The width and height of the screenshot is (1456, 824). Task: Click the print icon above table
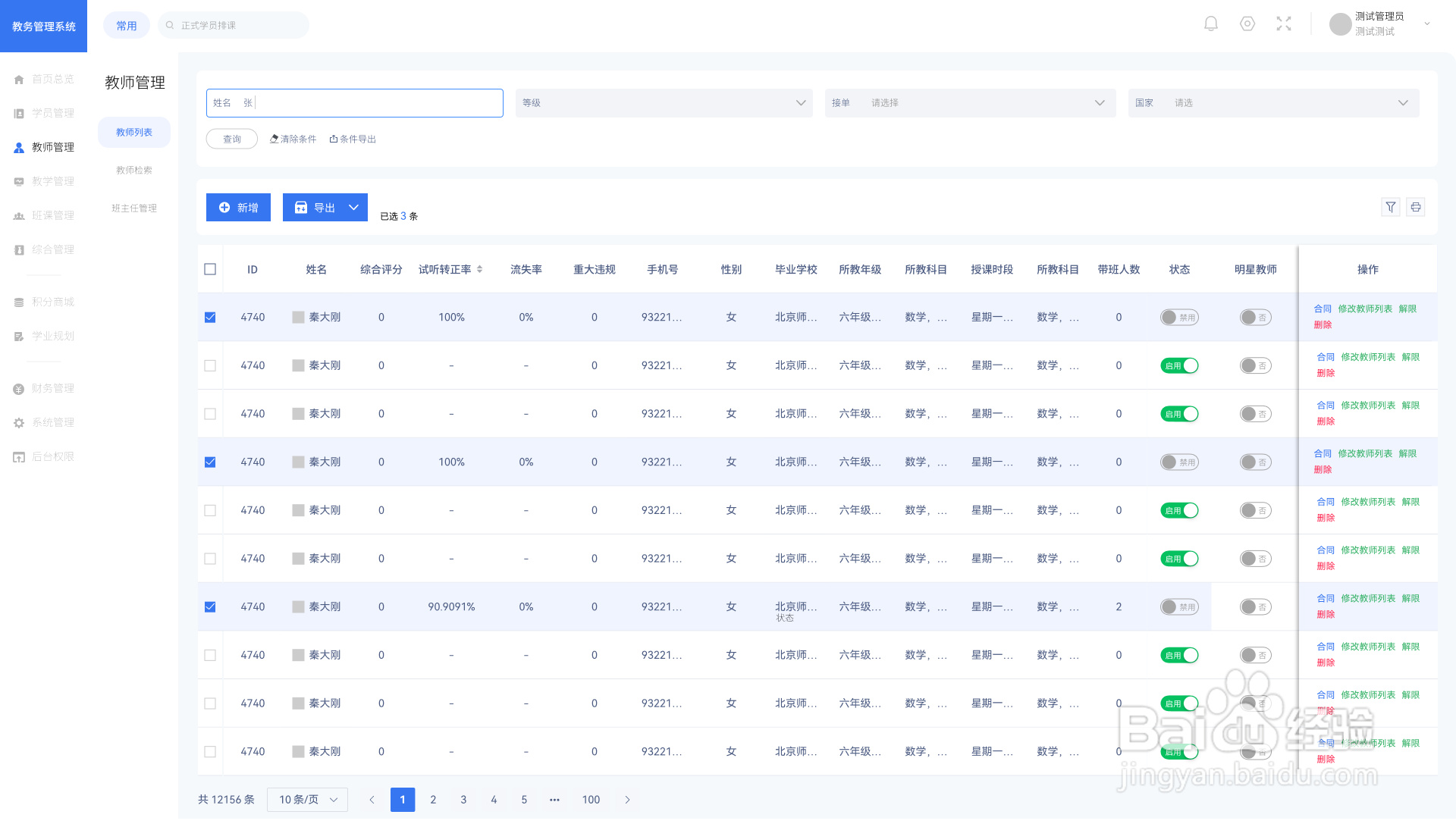coord(1416,207)
